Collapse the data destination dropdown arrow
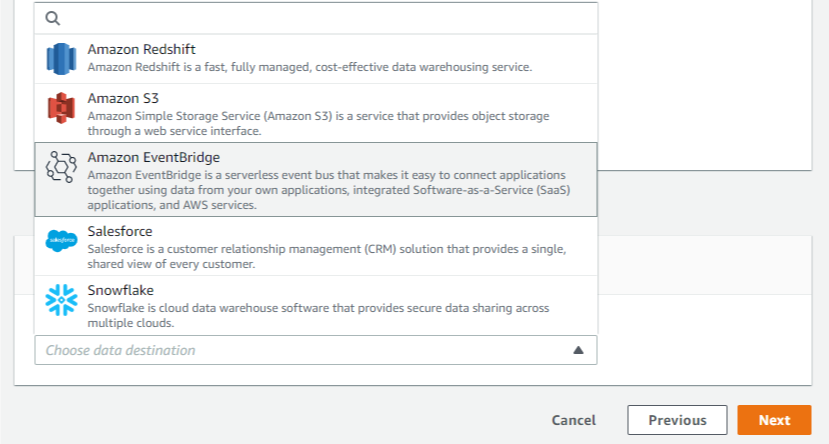This screenshot has width=829, height=444. point(578,350)
